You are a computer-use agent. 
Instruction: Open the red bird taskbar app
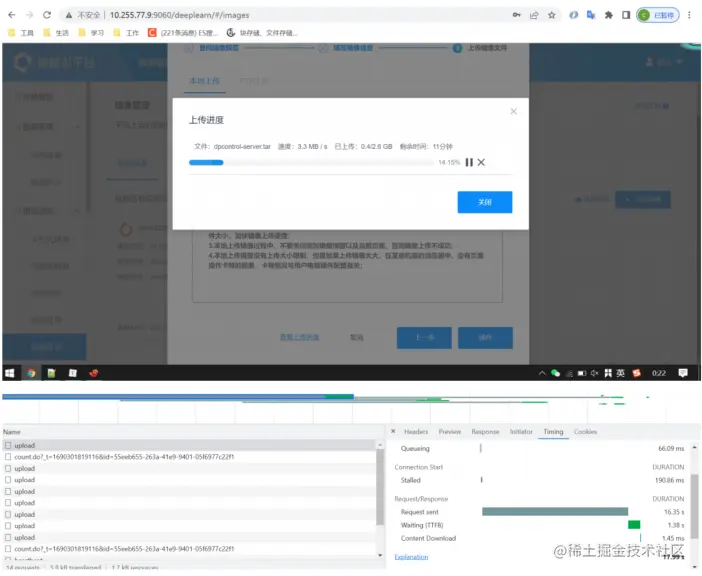pyautogui.click(x=94, y=373)
